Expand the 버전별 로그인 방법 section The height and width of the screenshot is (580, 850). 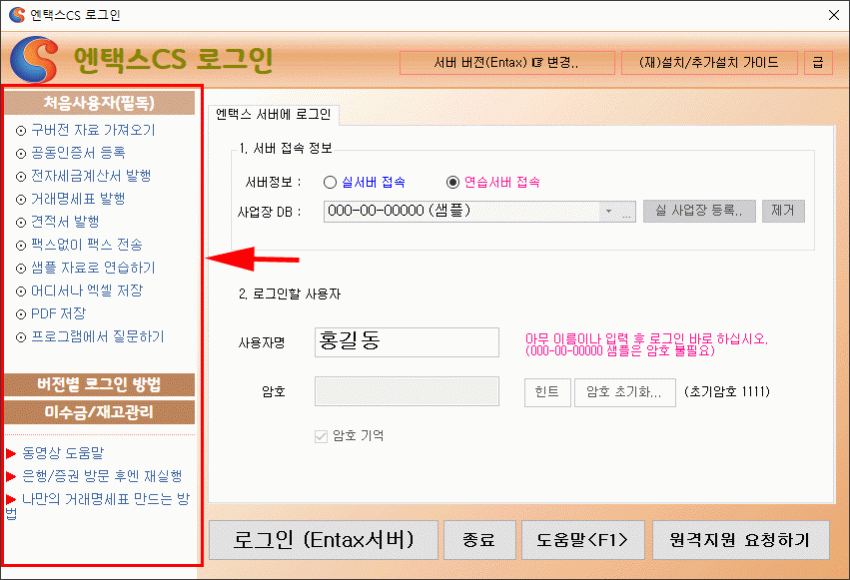tap(99, 385)
